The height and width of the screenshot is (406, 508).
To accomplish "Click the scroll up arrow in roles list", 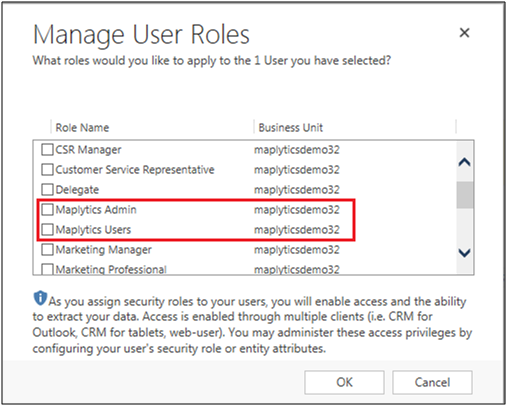I will coord(464,162).
